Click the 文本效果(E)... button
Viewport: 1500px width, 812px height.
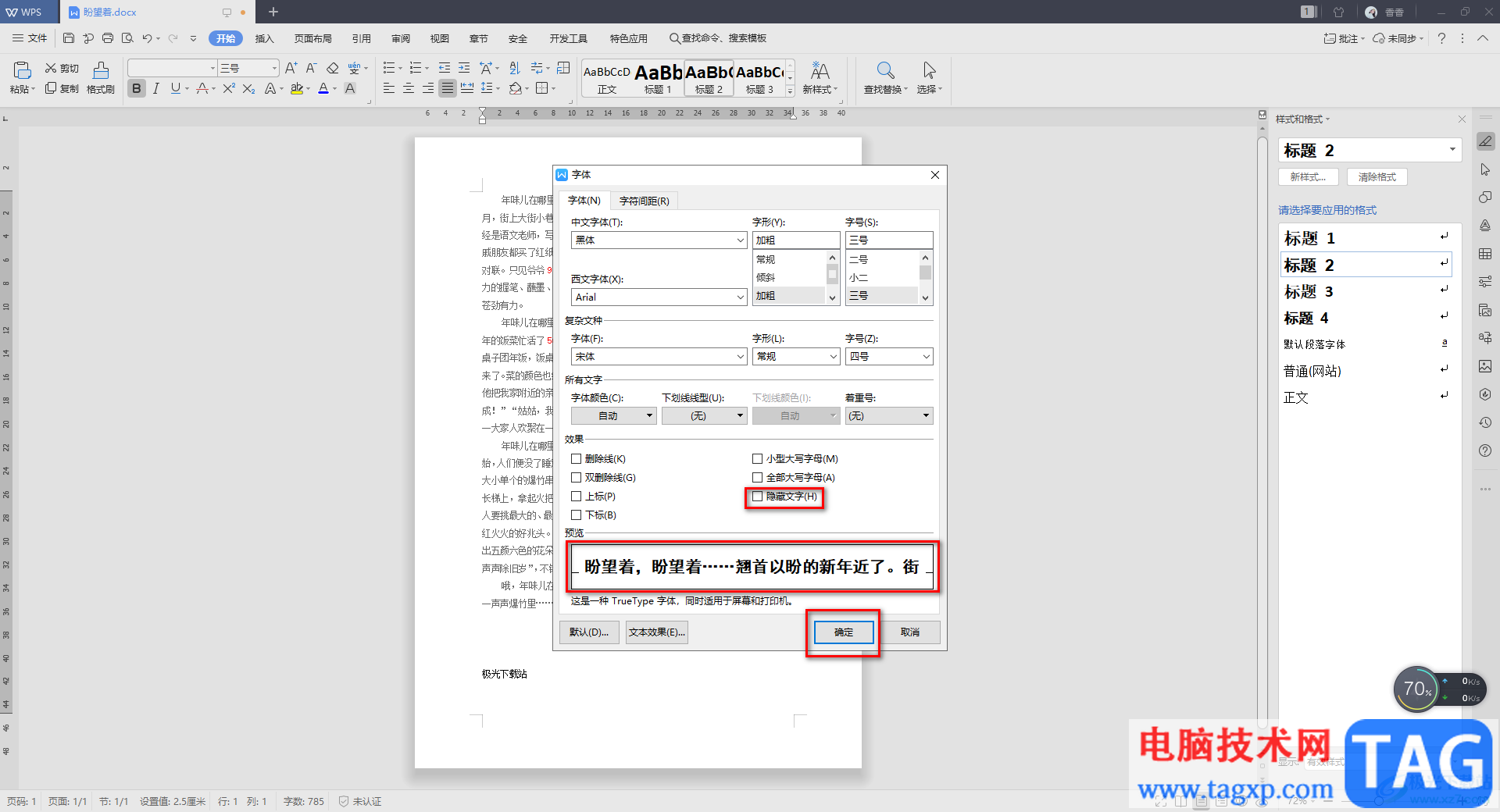[657, 632]
